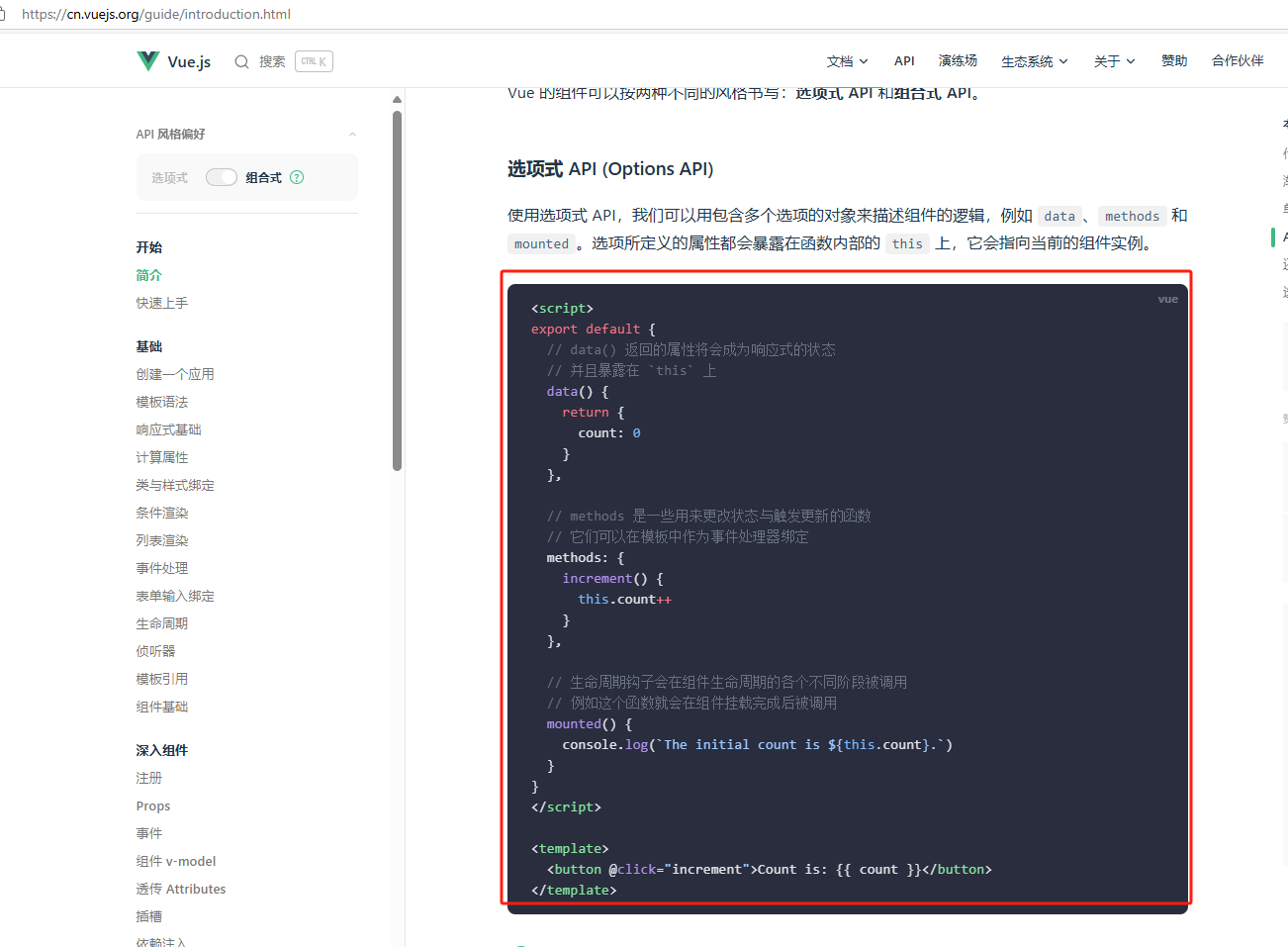The height and width of the screenshot is (947, 1288).
Task: Open the 计算属性 sidebar link
Action: tap(162, 457)
